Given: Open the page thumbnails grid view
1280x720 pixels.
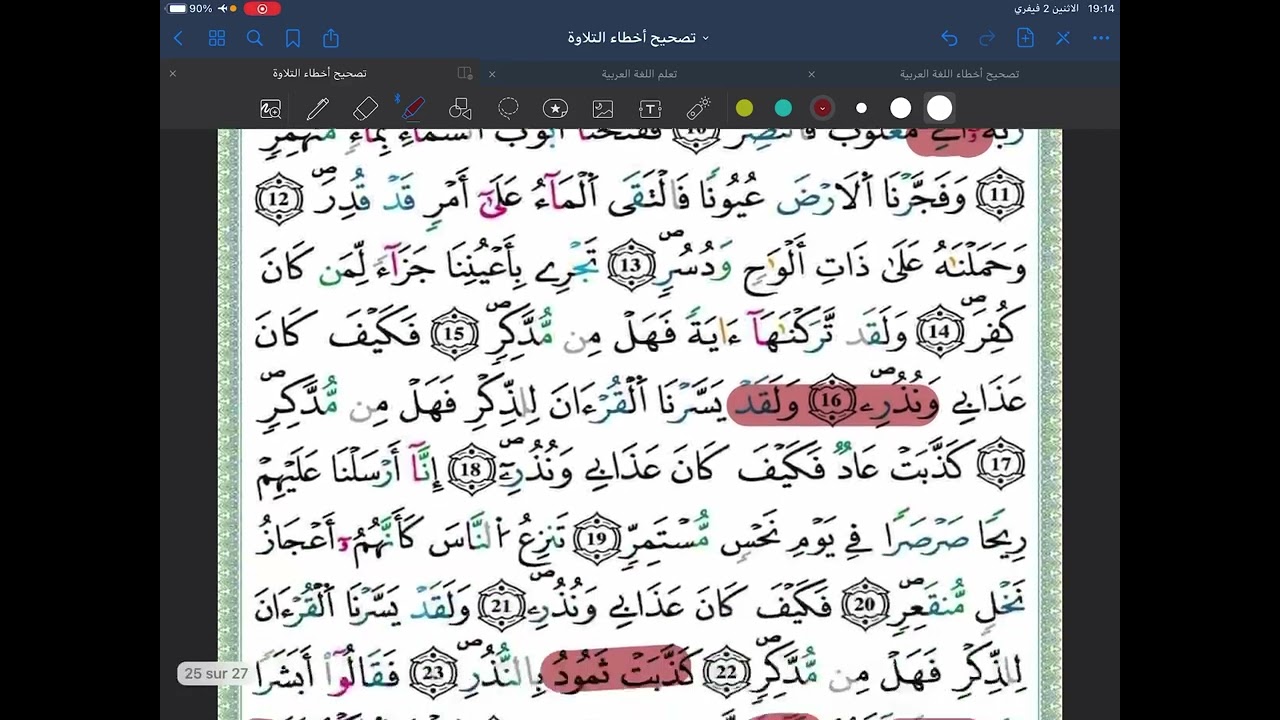Looking at the screenshot, I should [217, 38].
